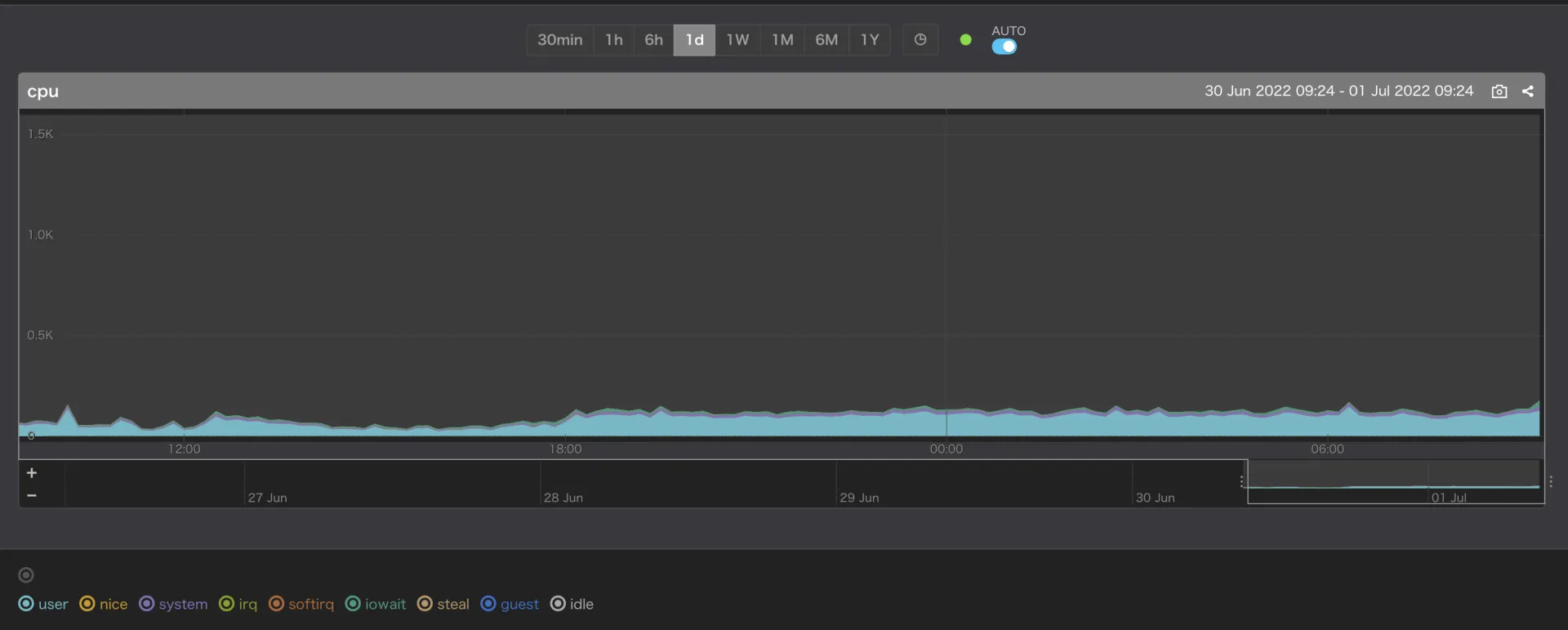Click the camera snapshot icon
Image resolution: width=1568 pixels, height=630 pixels.
pyautogui.click(x=1499, y=92)
